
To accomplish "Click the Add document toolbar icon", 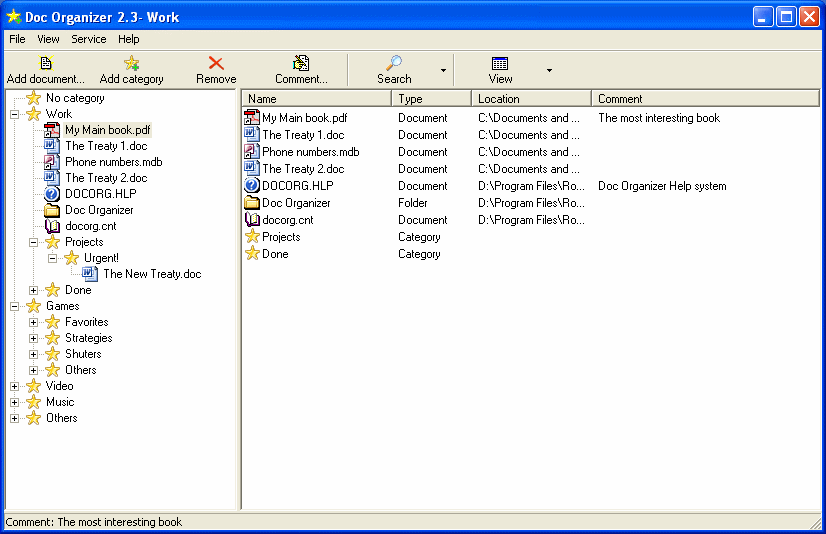I will coord(46,63).
